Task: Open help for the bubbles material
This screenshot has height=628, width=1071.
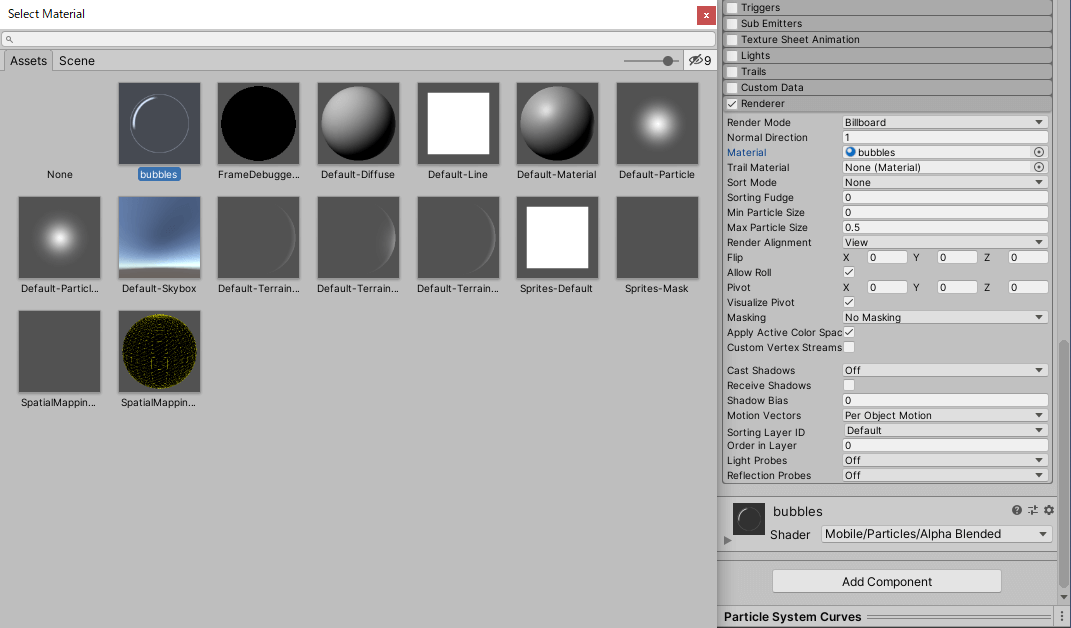Action: [x=1017, y=510]
